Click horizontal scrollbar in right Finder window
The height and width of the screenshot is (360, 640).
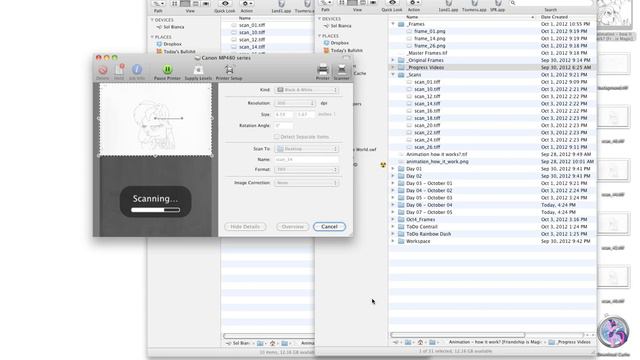(x=458, y=335)
